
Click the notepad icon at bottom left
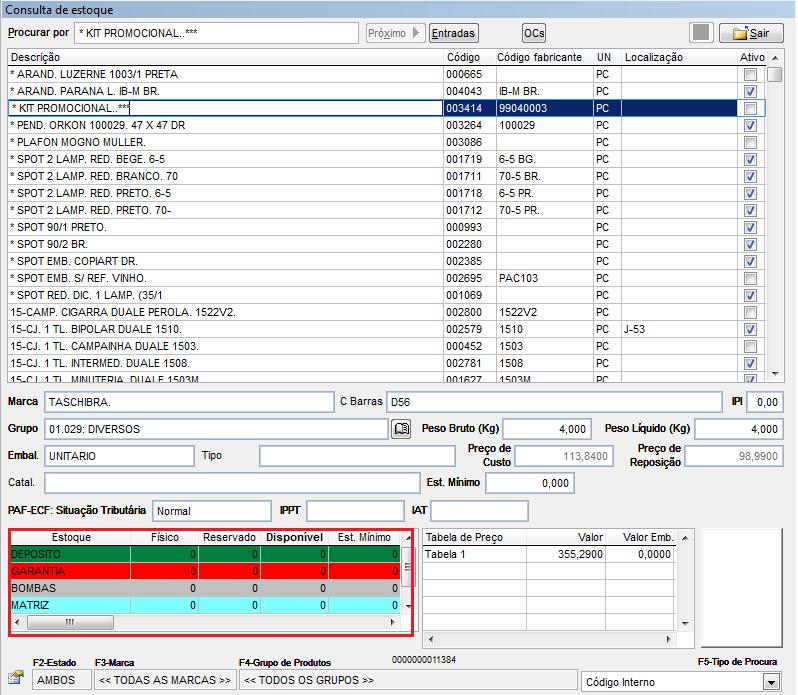pos(16,677)
